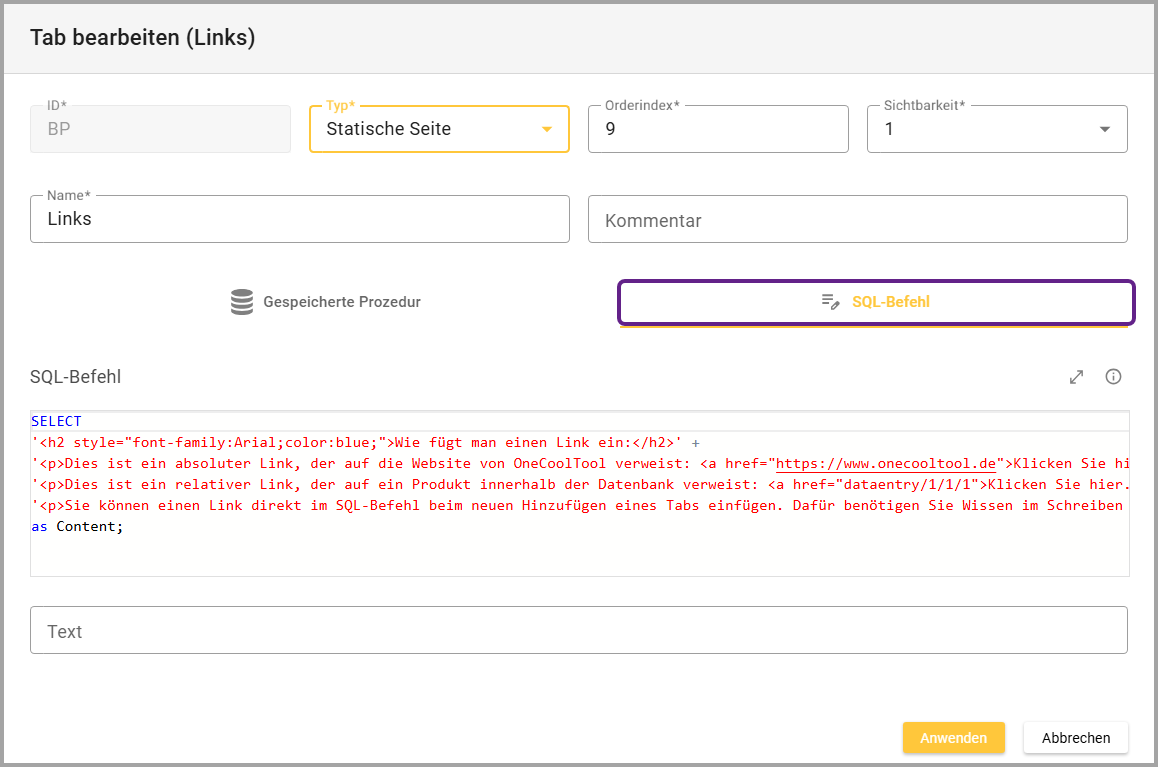Screen dimensions: 1158x767
Task: Click the info icon beside SQL-Befehl
Action: (1113, 377)
